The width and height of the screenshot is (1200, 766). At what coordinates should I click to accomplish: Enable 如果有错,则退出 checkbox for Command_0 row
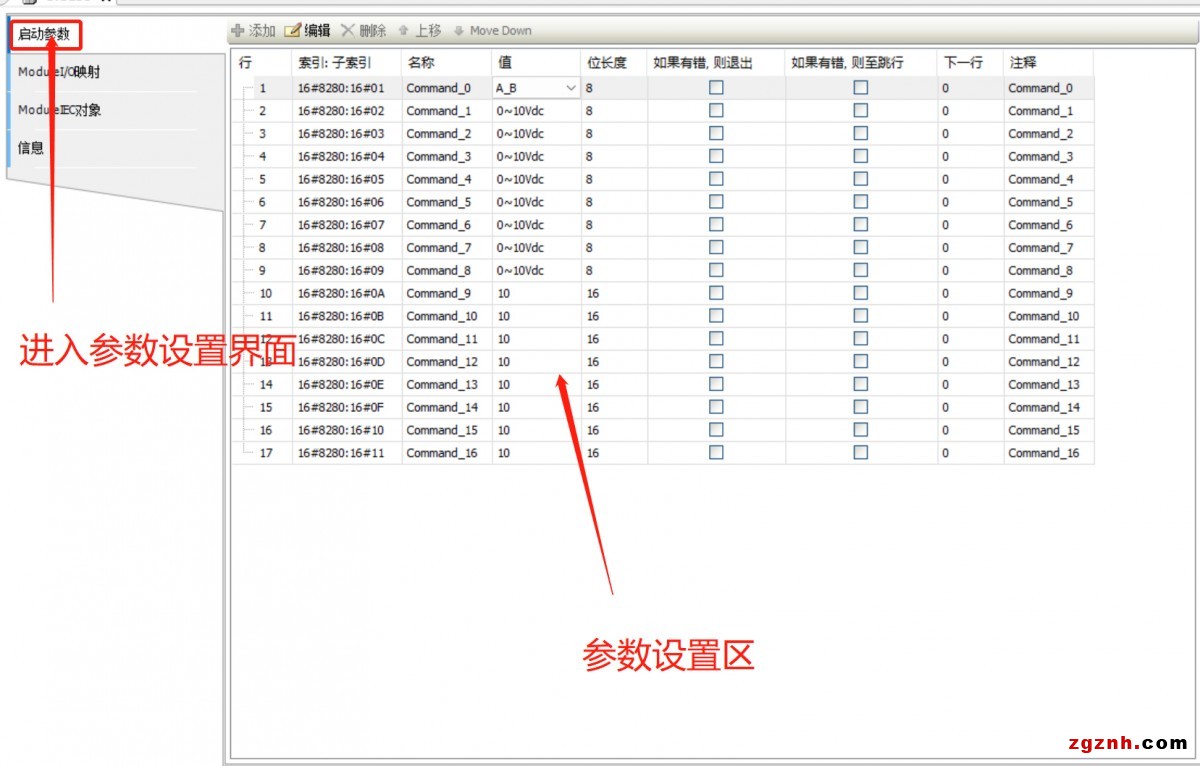point(716,88)
